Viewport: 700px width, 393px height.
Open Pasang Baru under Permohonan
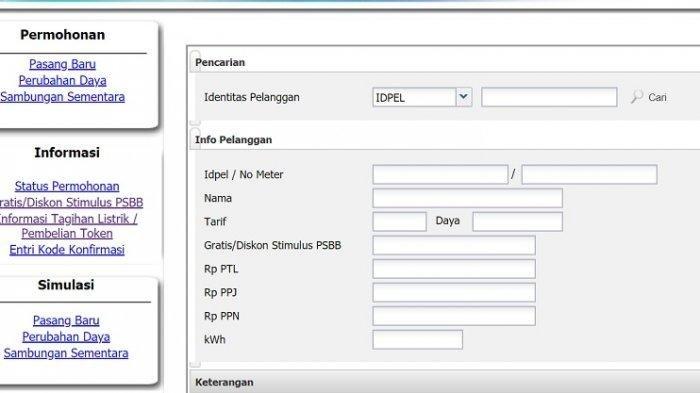coord(62,64)
